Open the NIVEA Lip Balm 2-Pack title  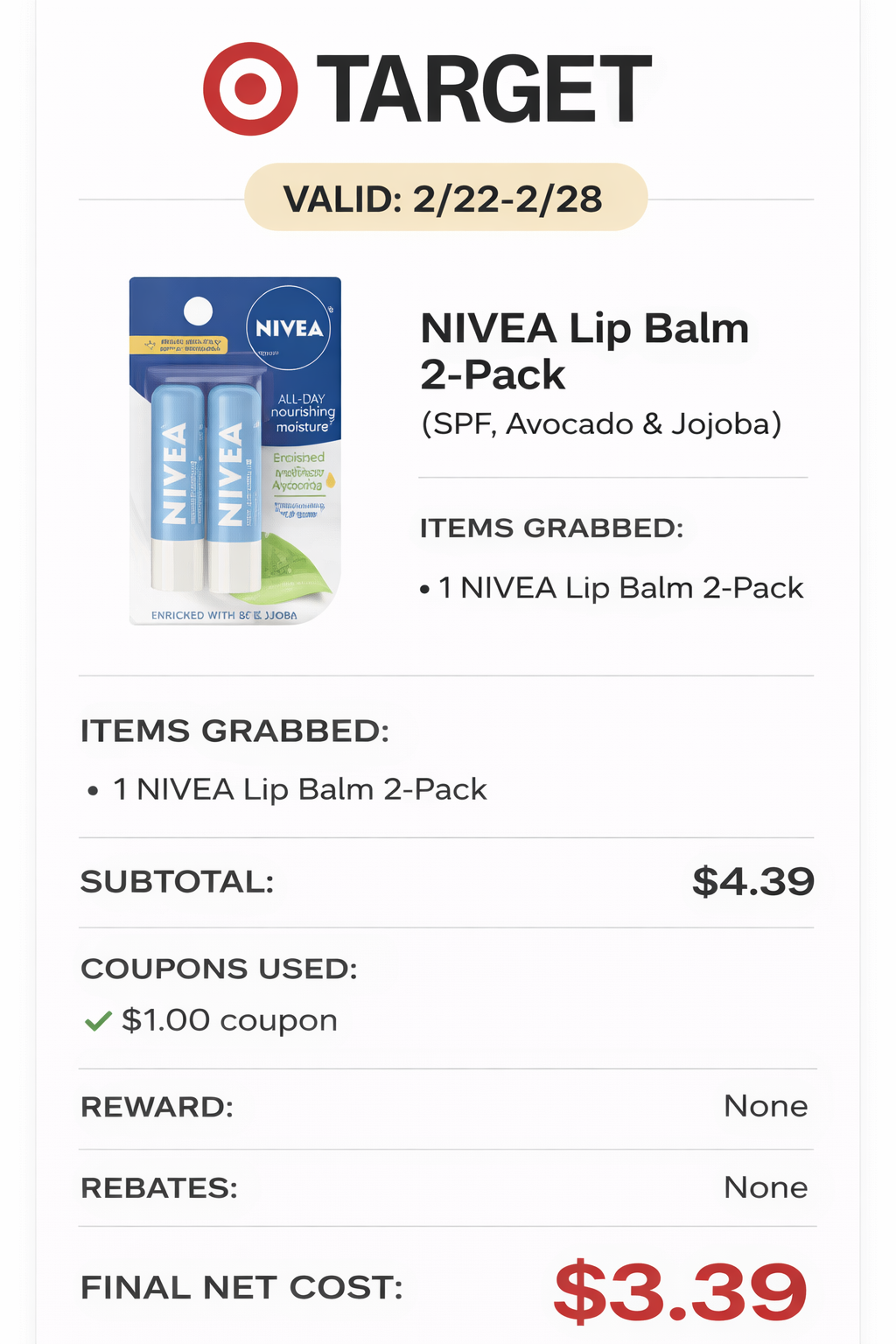[584, 352]
